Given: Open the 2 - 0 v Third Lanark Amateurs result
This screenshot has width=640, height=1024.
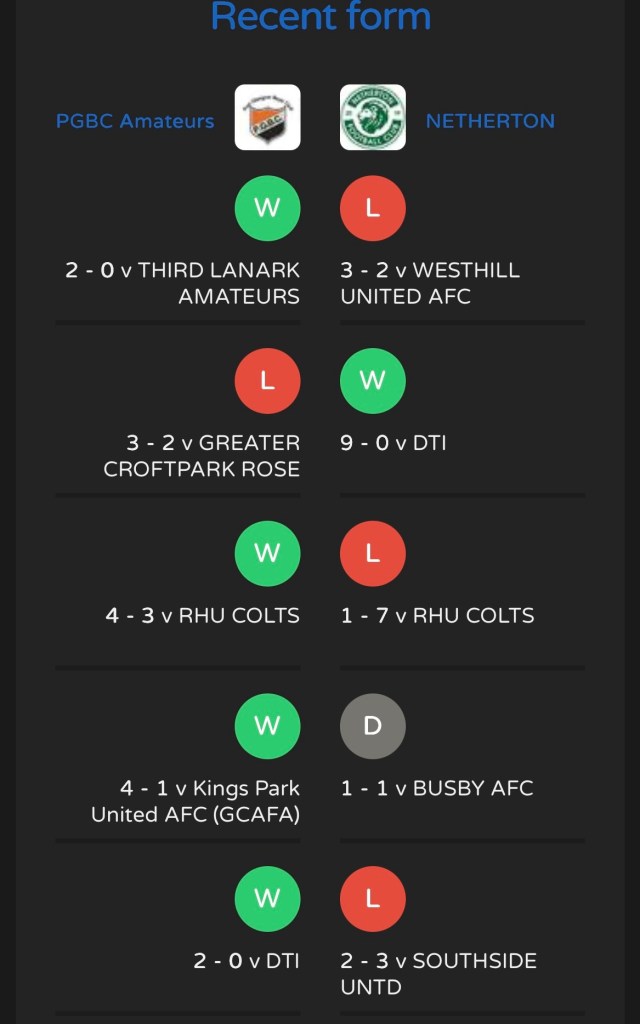Looking at the screenshot, I should 183,283.
